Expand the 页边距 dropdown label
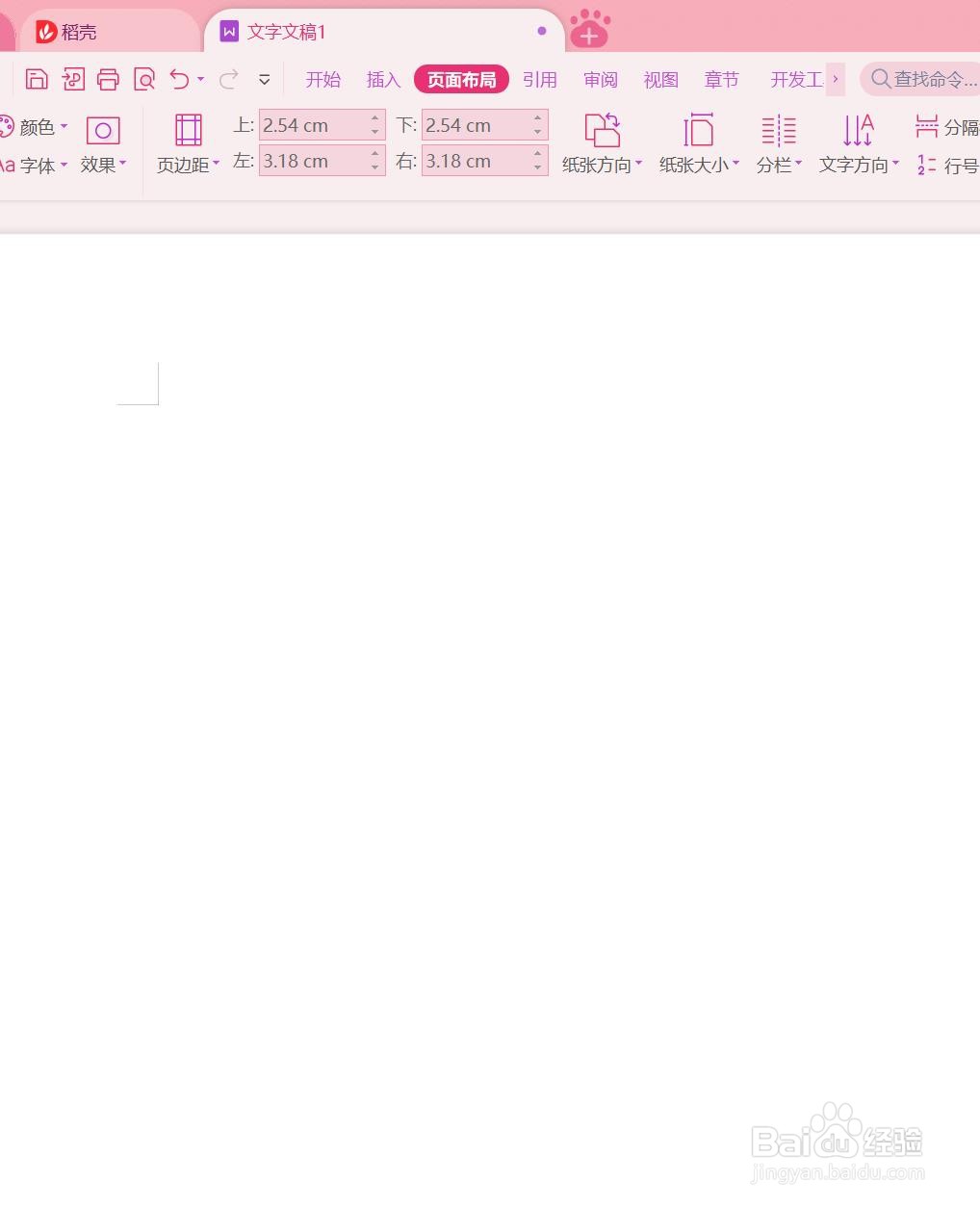This screenshot has height=1207, width=980. click(189, 166)
